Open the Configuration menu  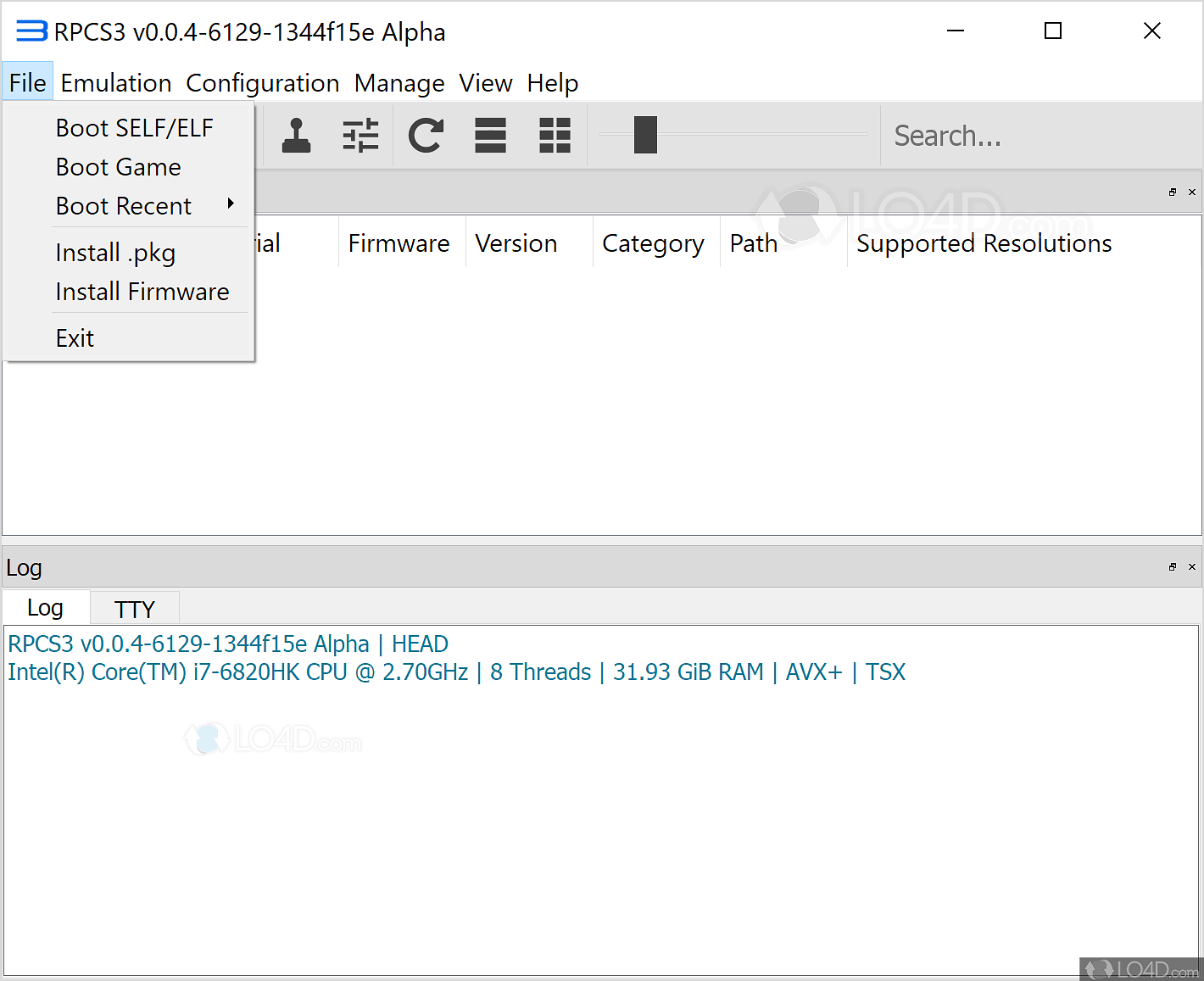coord(263,83)
